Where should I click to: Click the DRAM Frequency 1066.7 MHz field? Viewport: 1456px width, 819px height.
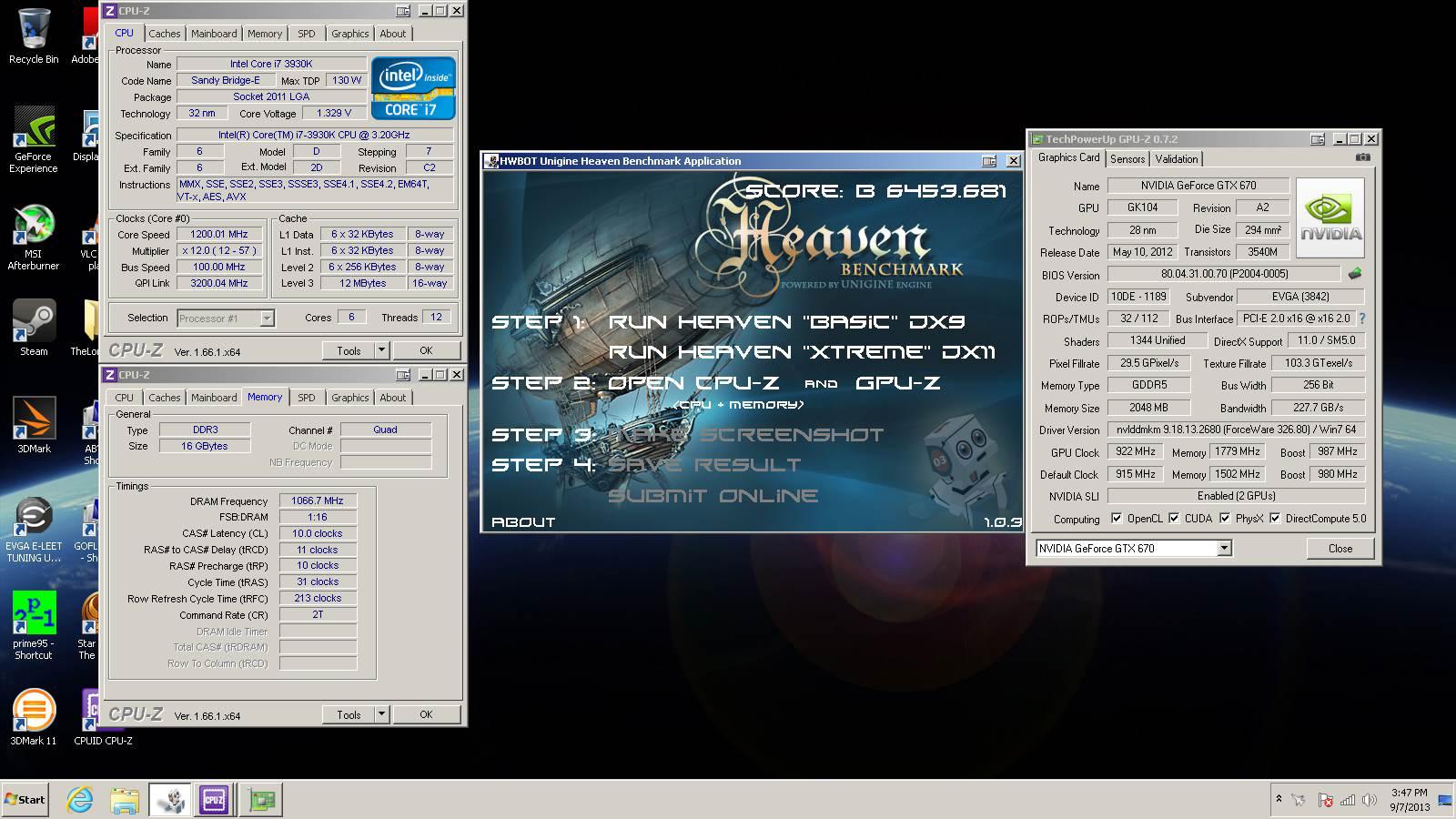[318, 500]
